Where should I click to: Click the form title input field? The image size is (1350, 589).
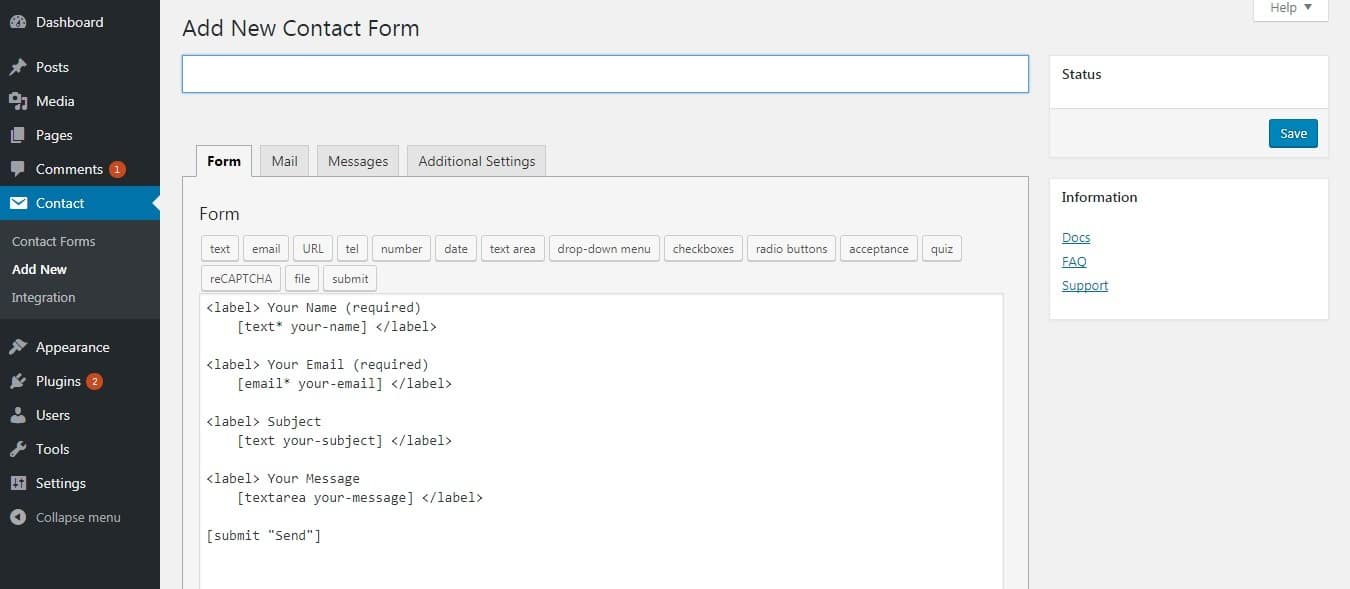pos(604,73)
